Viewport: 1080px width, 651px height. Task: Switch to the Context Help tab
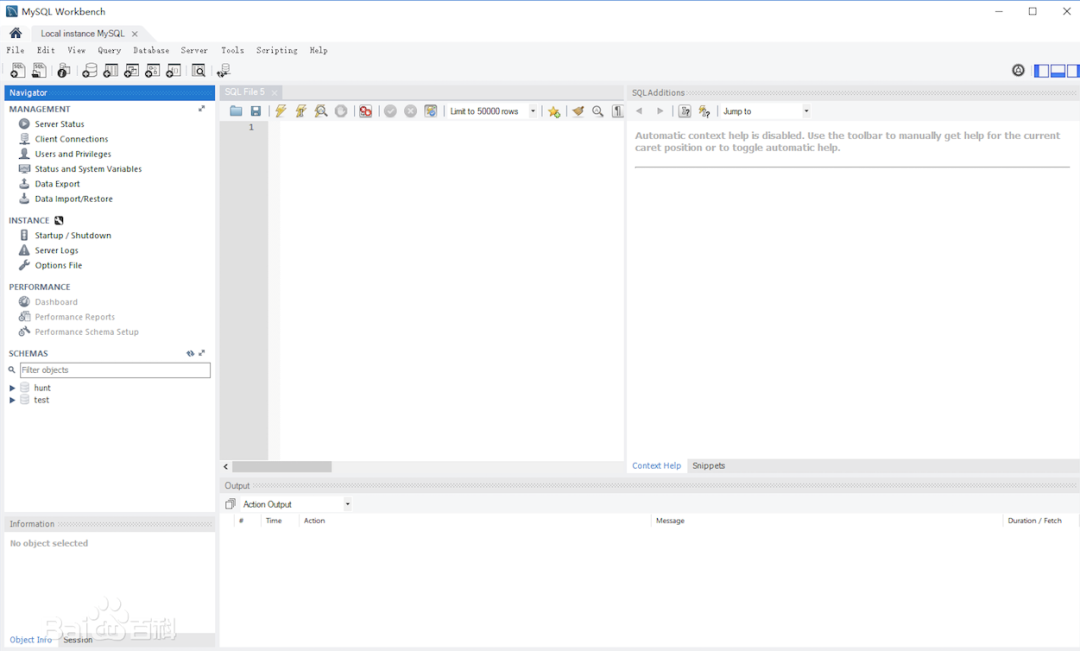click(656, 466)
